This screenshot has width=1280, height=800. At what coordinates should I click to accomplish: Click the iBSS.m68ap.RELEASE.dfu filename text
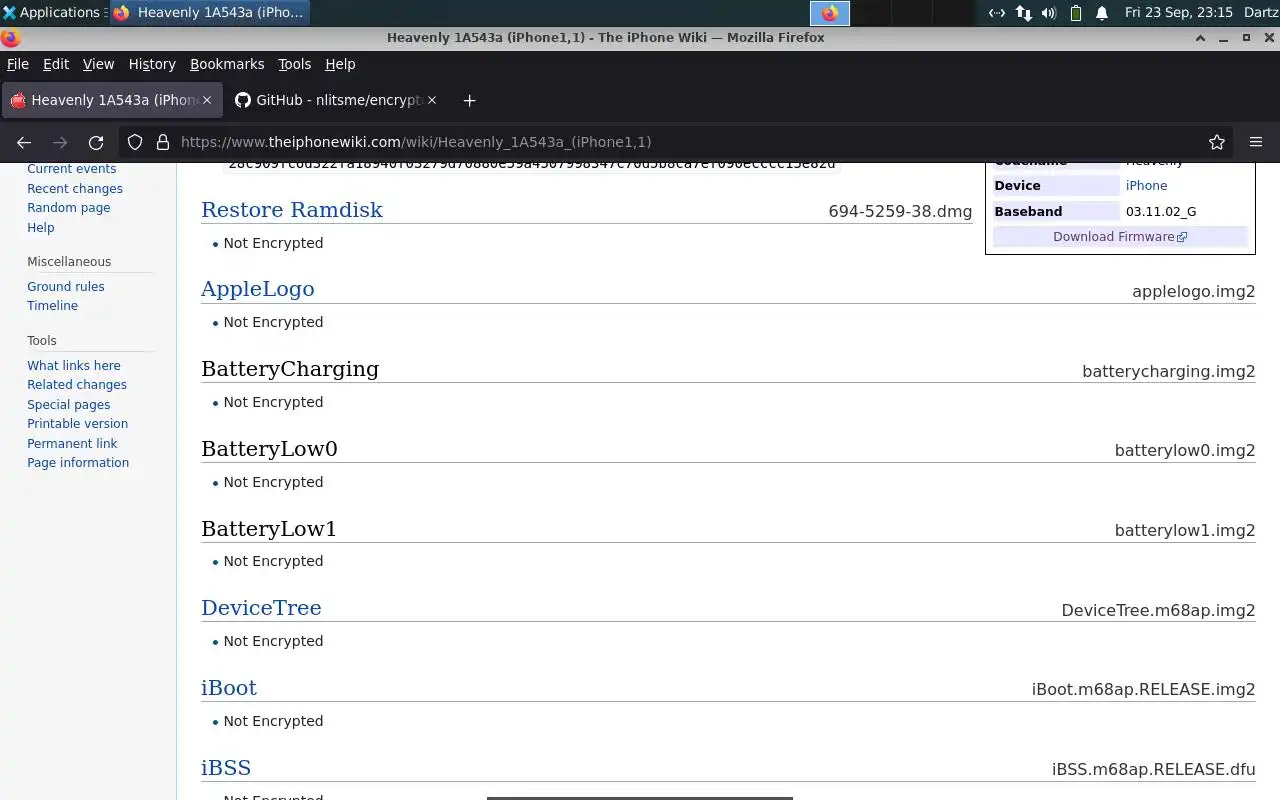1153,770
